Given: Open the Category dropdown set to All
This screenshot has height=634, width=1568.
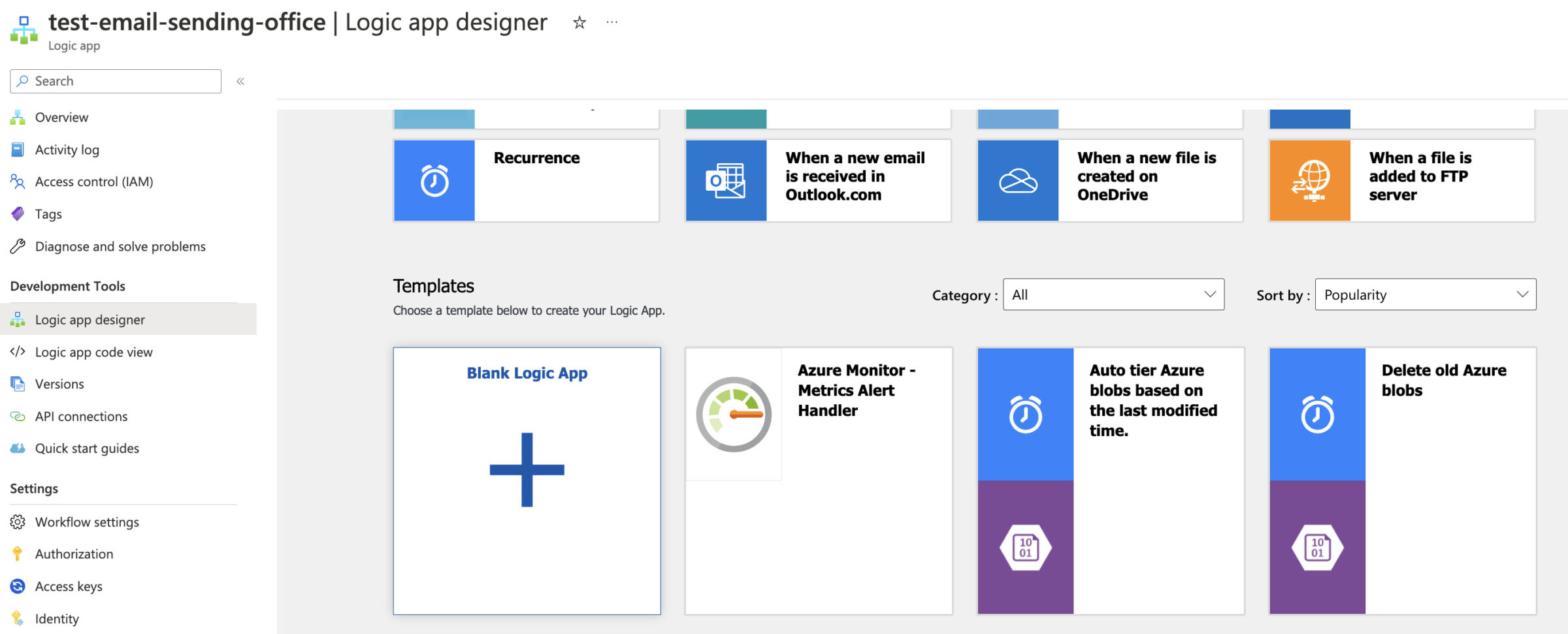Looking at the screenshot, I should pos(1113,294).
